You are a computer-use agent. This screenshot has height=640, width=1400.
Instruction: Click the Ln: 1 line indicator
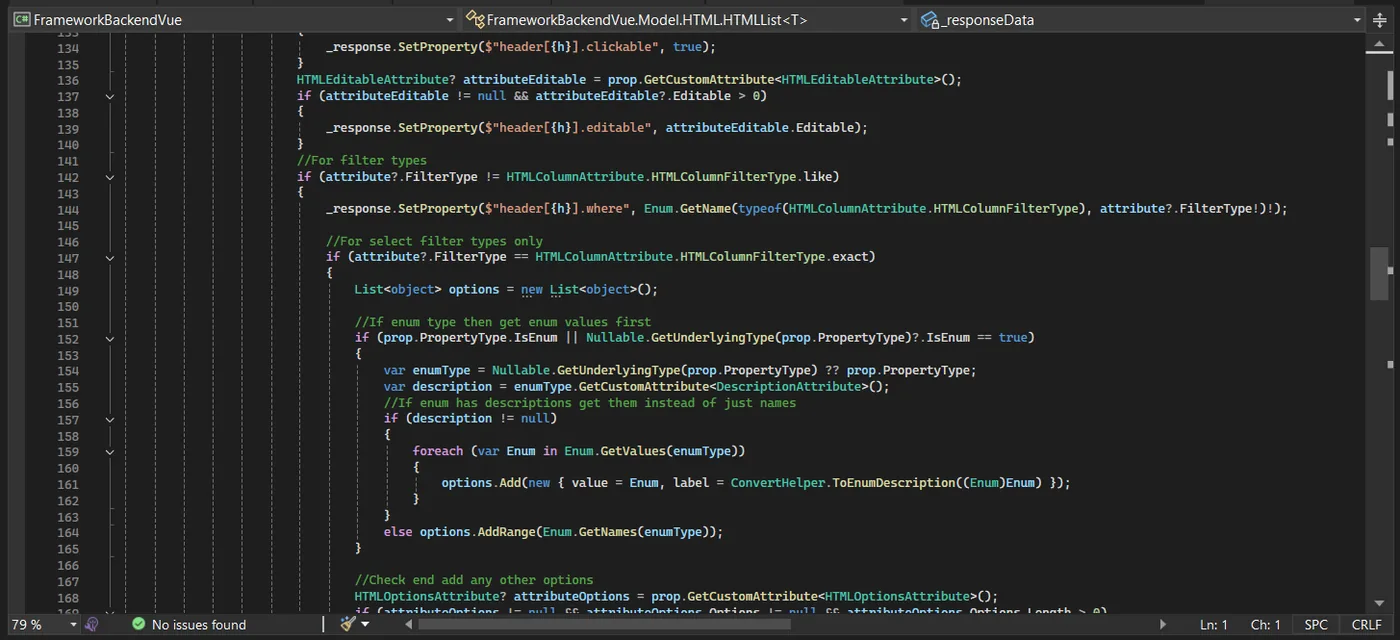1213,624
